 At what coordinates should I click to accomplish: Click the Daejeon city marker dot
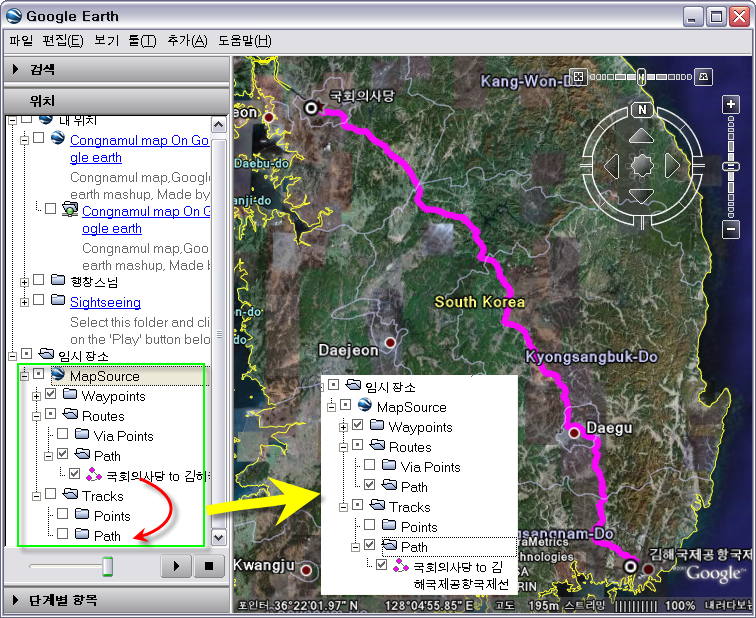(390, 343)
